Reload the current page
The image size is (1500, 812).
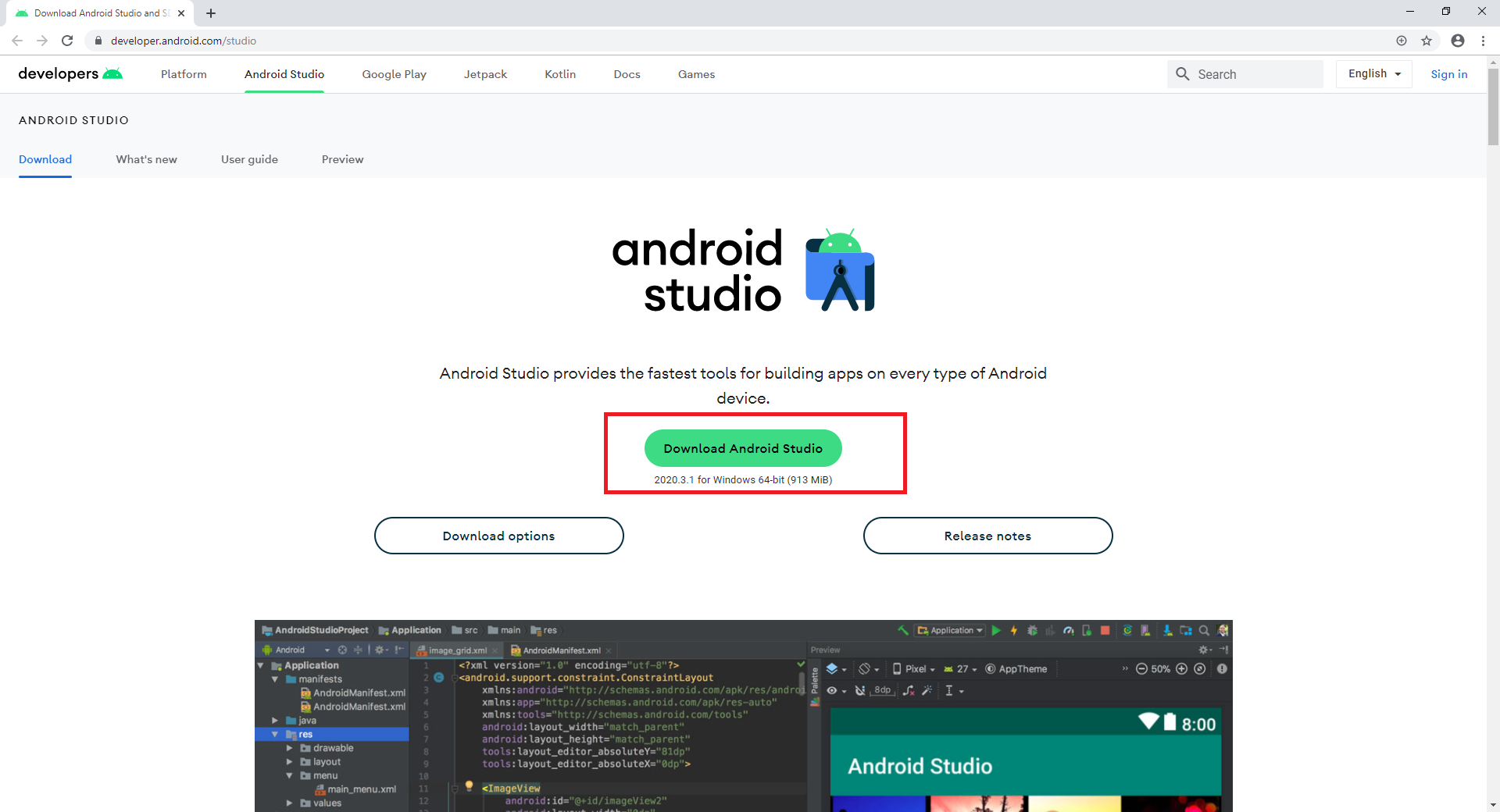tap(67, 41)
